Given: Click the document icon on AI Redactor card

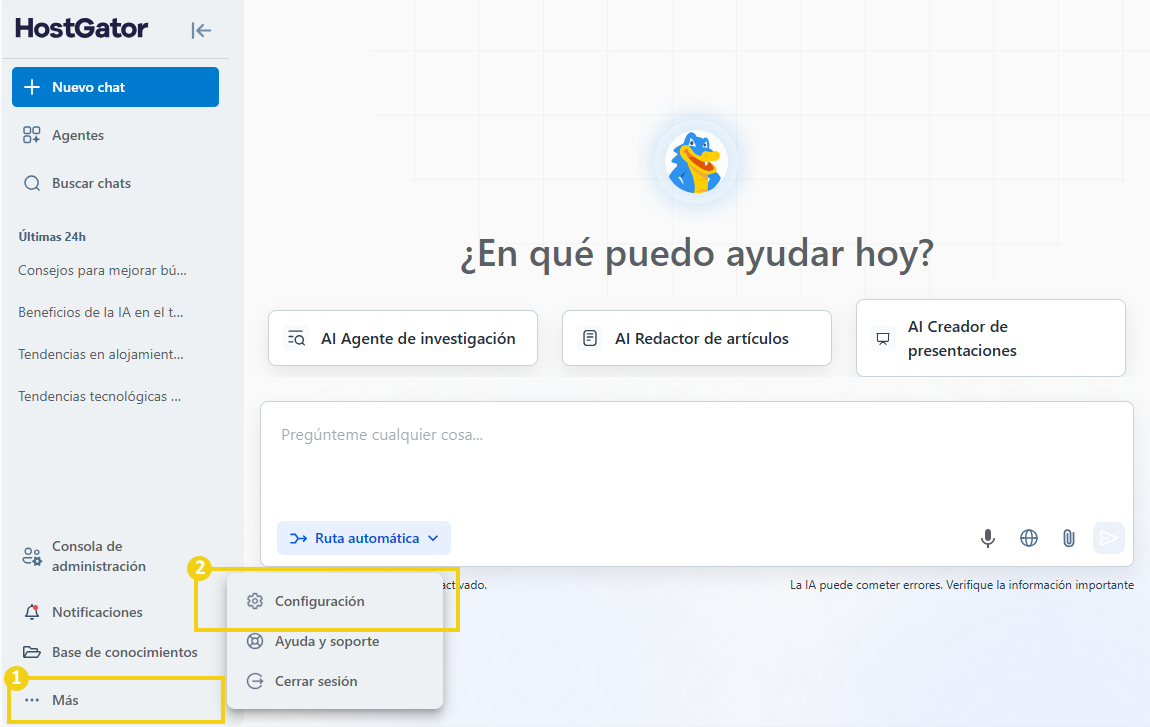Looking at the screenshot, I should (x=590, y=338).
